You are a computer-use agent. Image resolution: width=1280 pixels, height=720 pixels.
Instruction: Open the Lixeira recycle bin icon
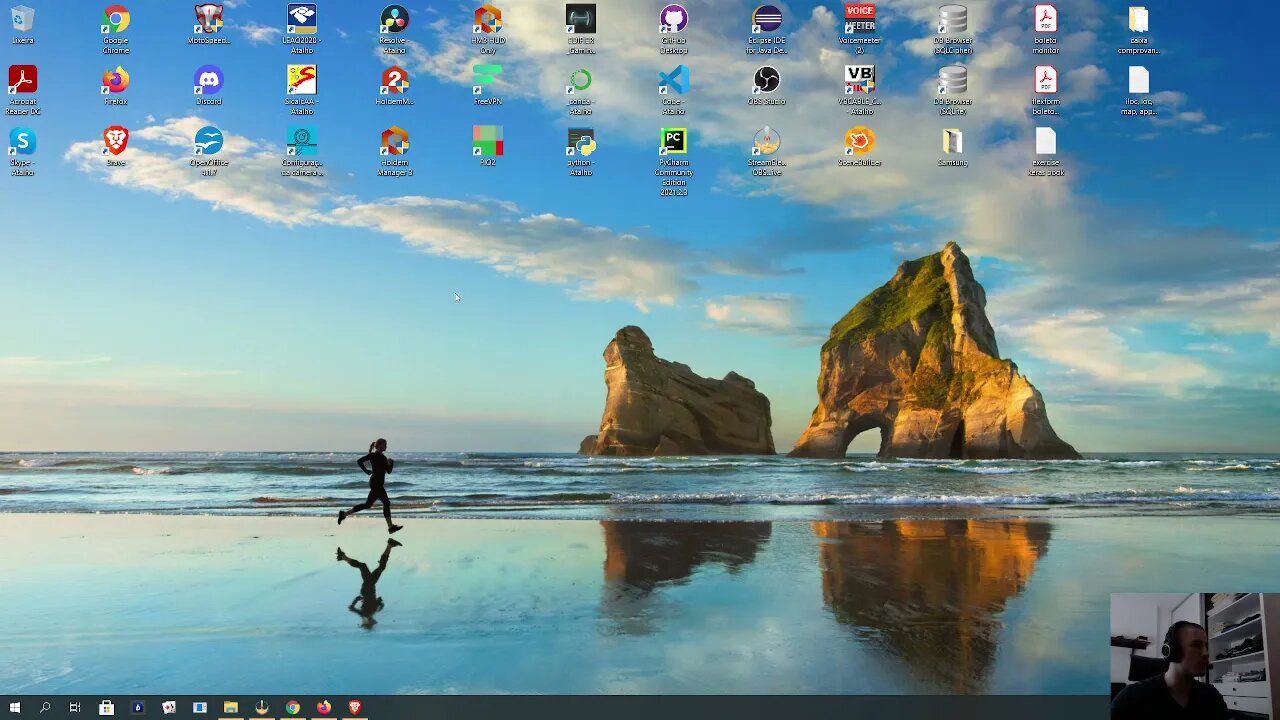point(22,26)
